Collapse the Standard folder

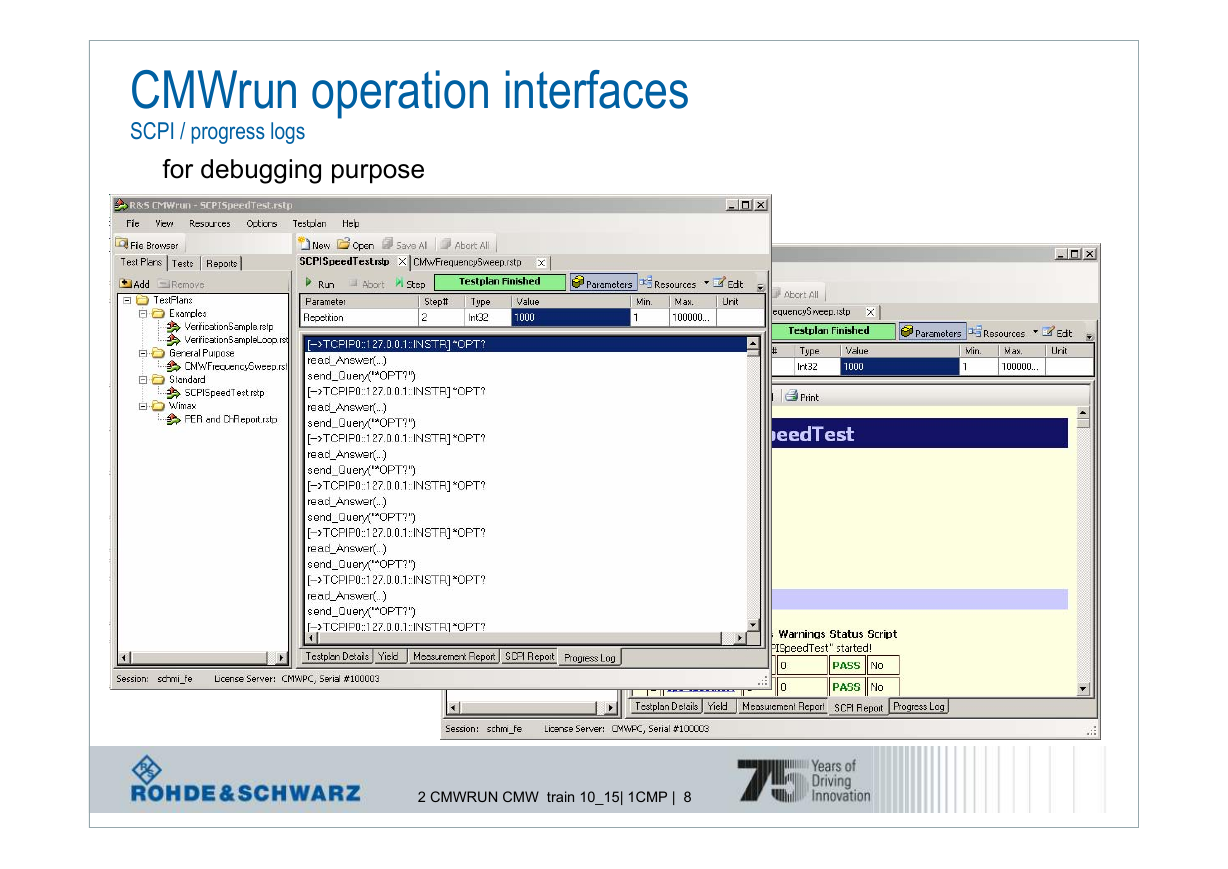coord(143,380)
